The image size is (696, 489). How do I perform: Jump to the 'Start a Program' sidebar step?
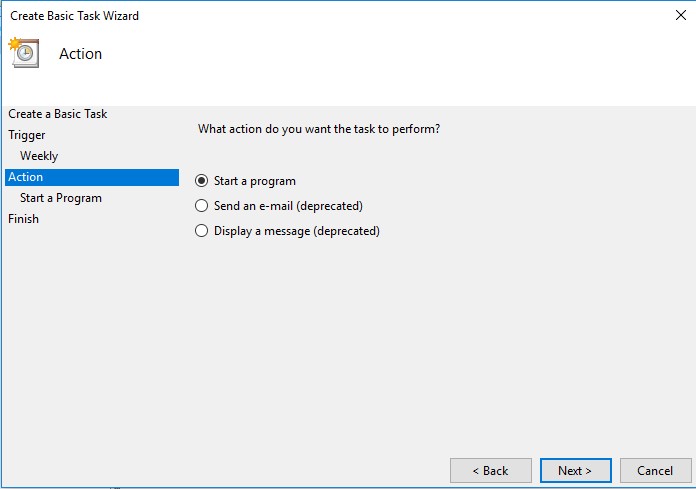tap(61, 198)
